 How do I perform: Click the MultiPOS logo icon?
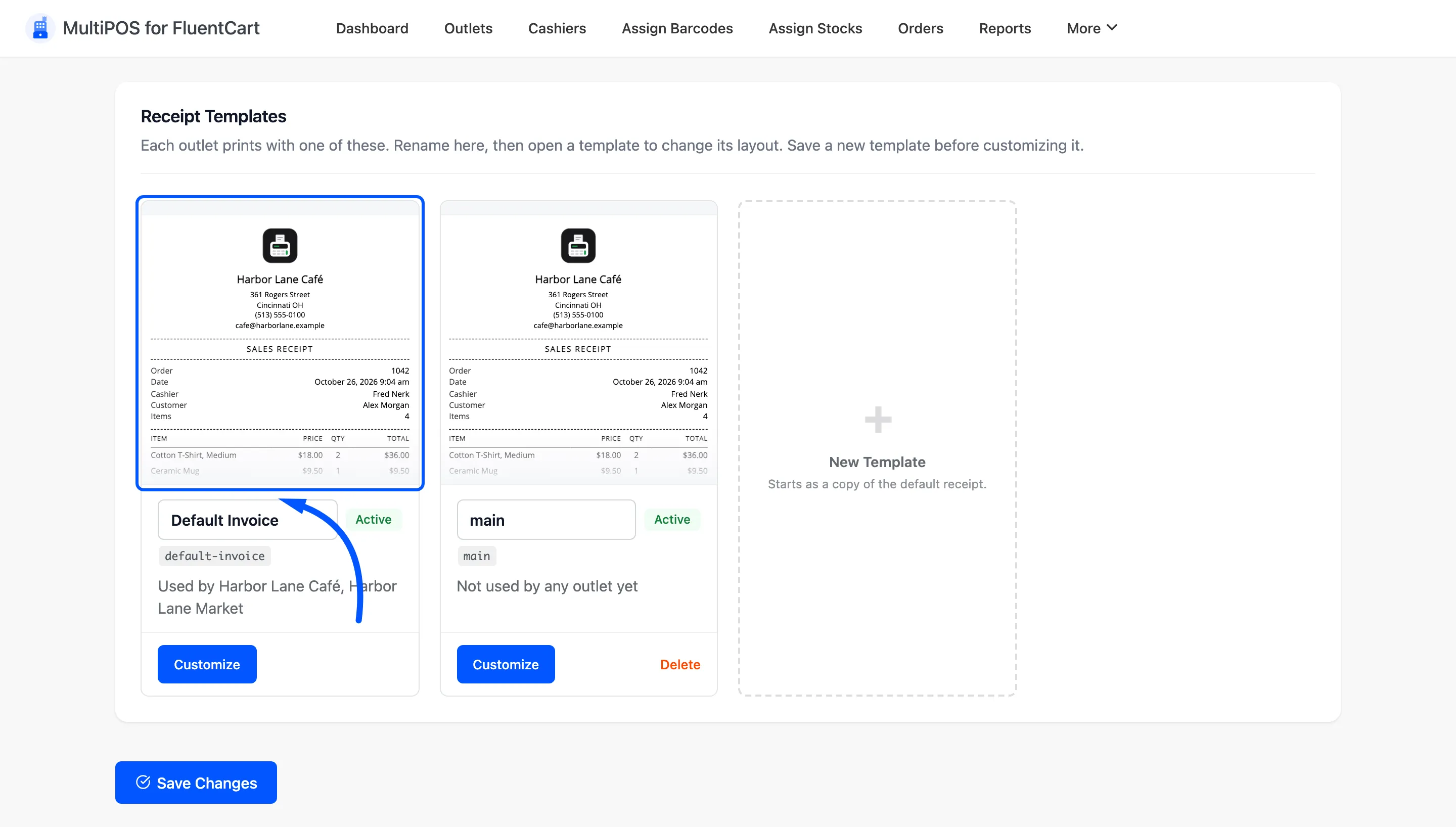(40, 28)
